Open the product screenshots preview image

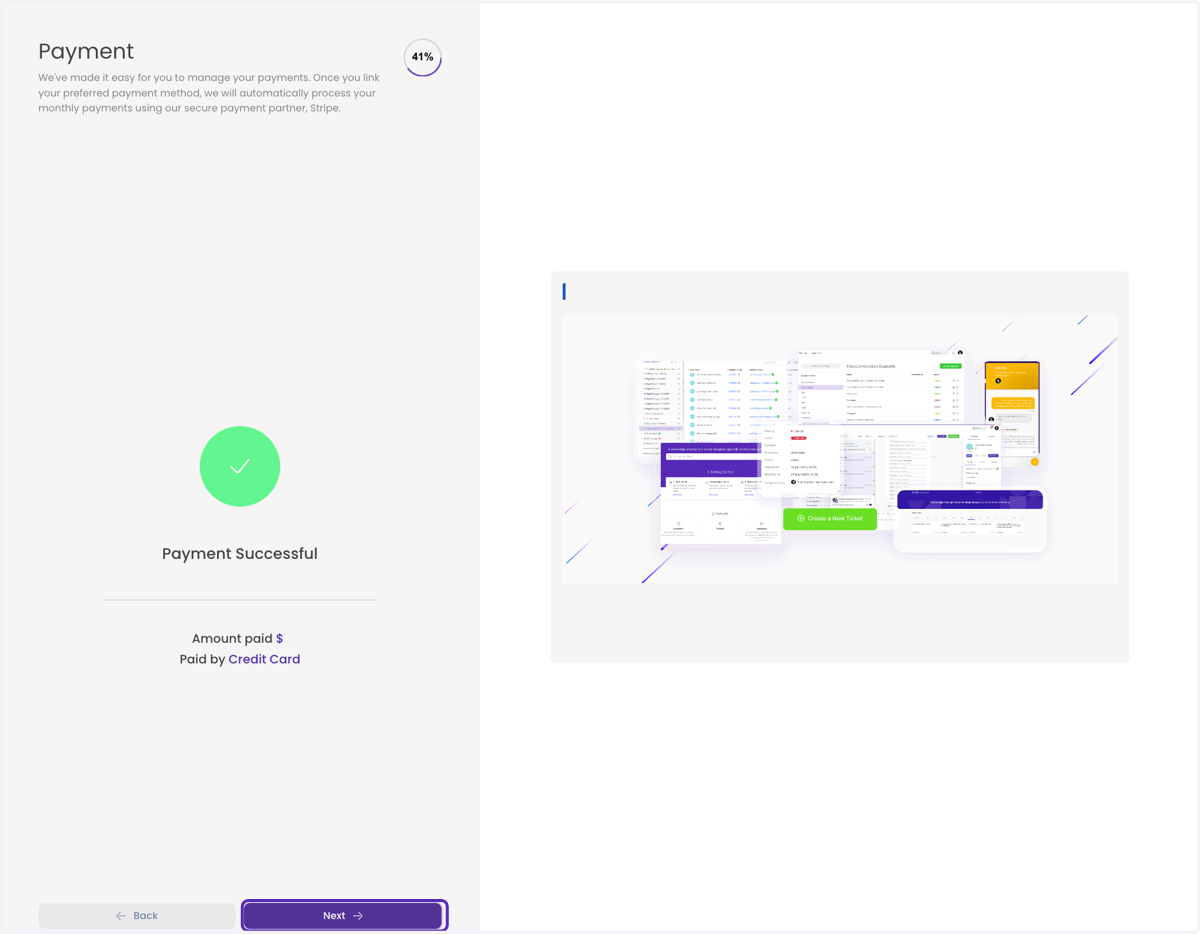click(x=840, y=449)
